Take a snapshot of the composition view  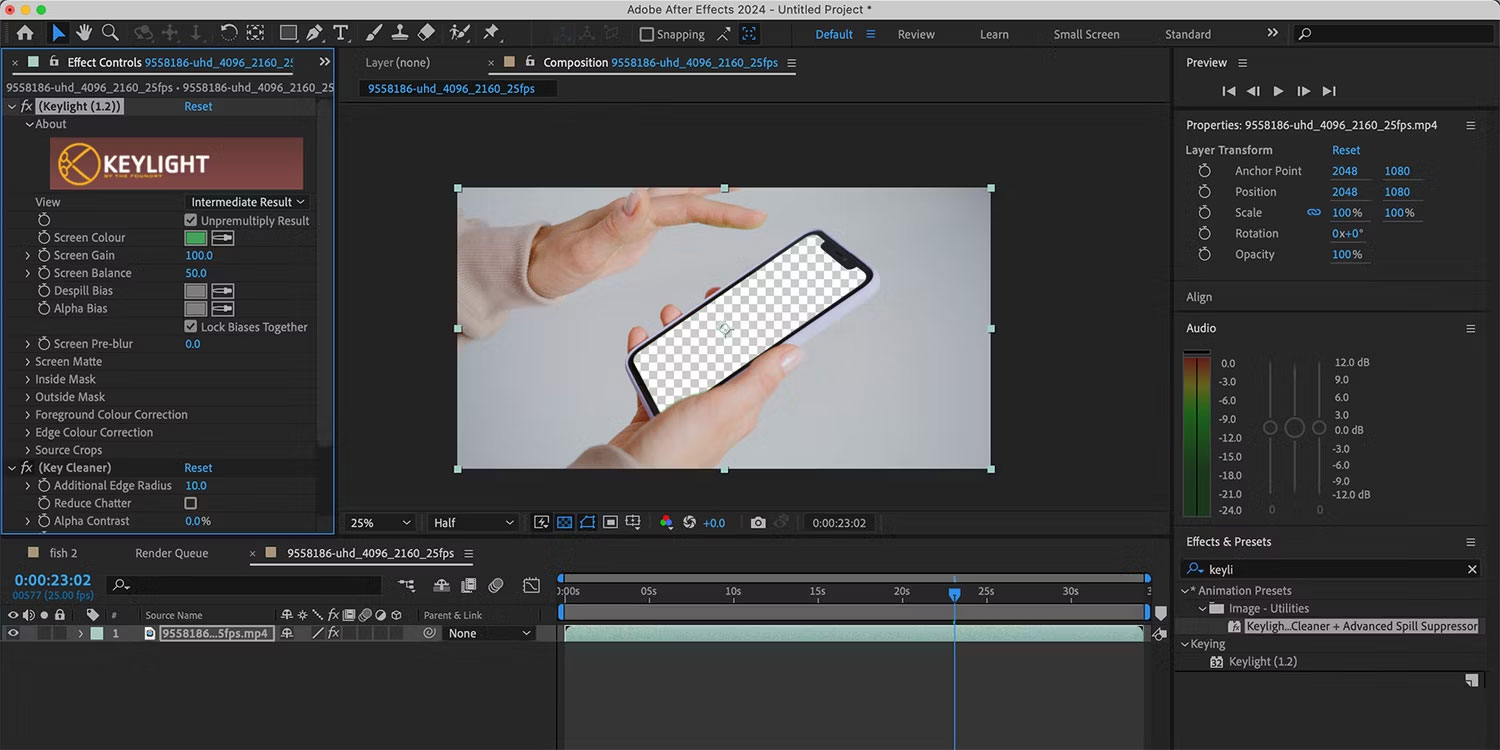point(758,522)
